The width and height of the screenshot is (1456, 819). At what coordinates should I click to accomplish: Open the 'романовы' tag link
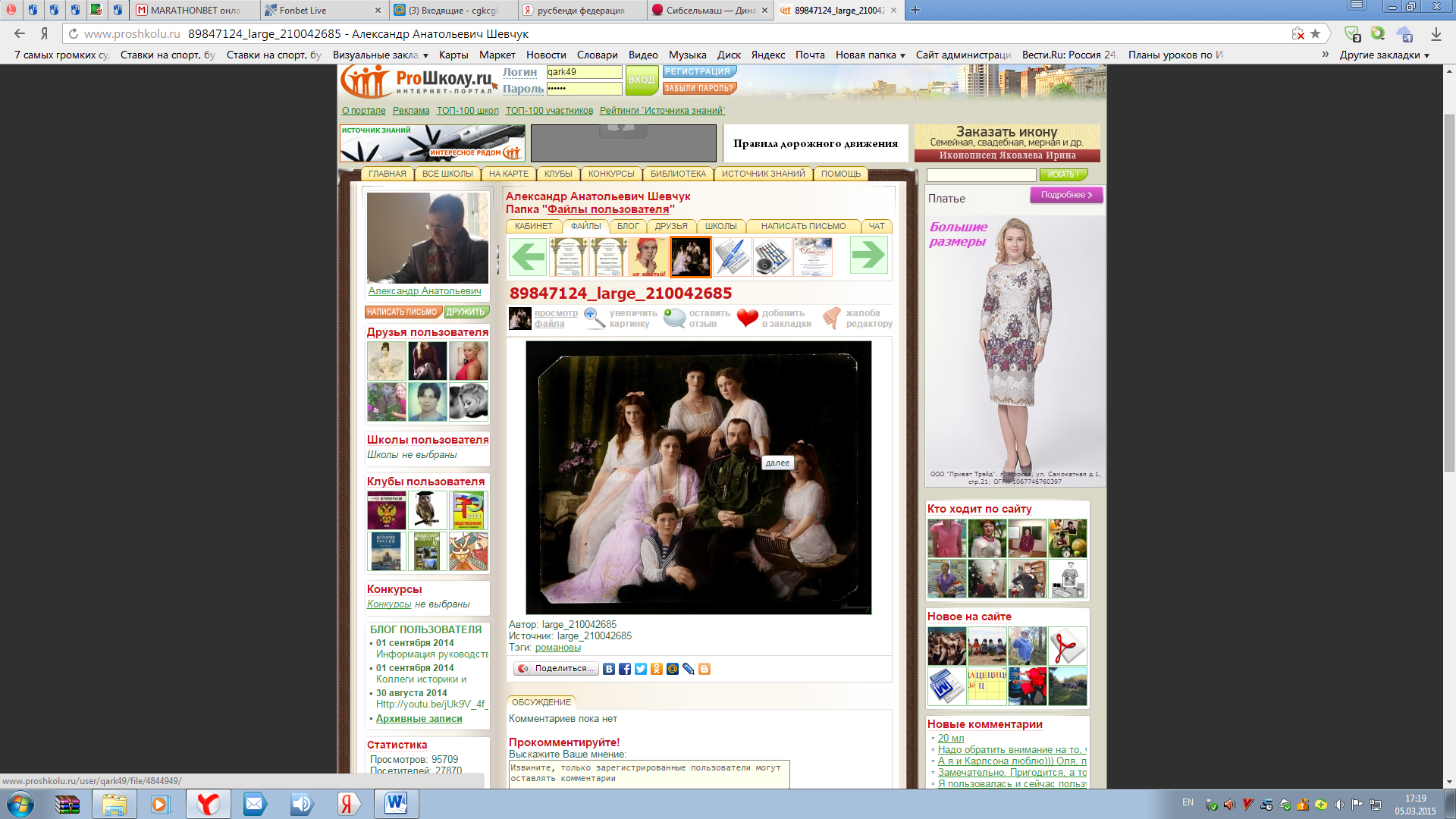coord(557,648)
